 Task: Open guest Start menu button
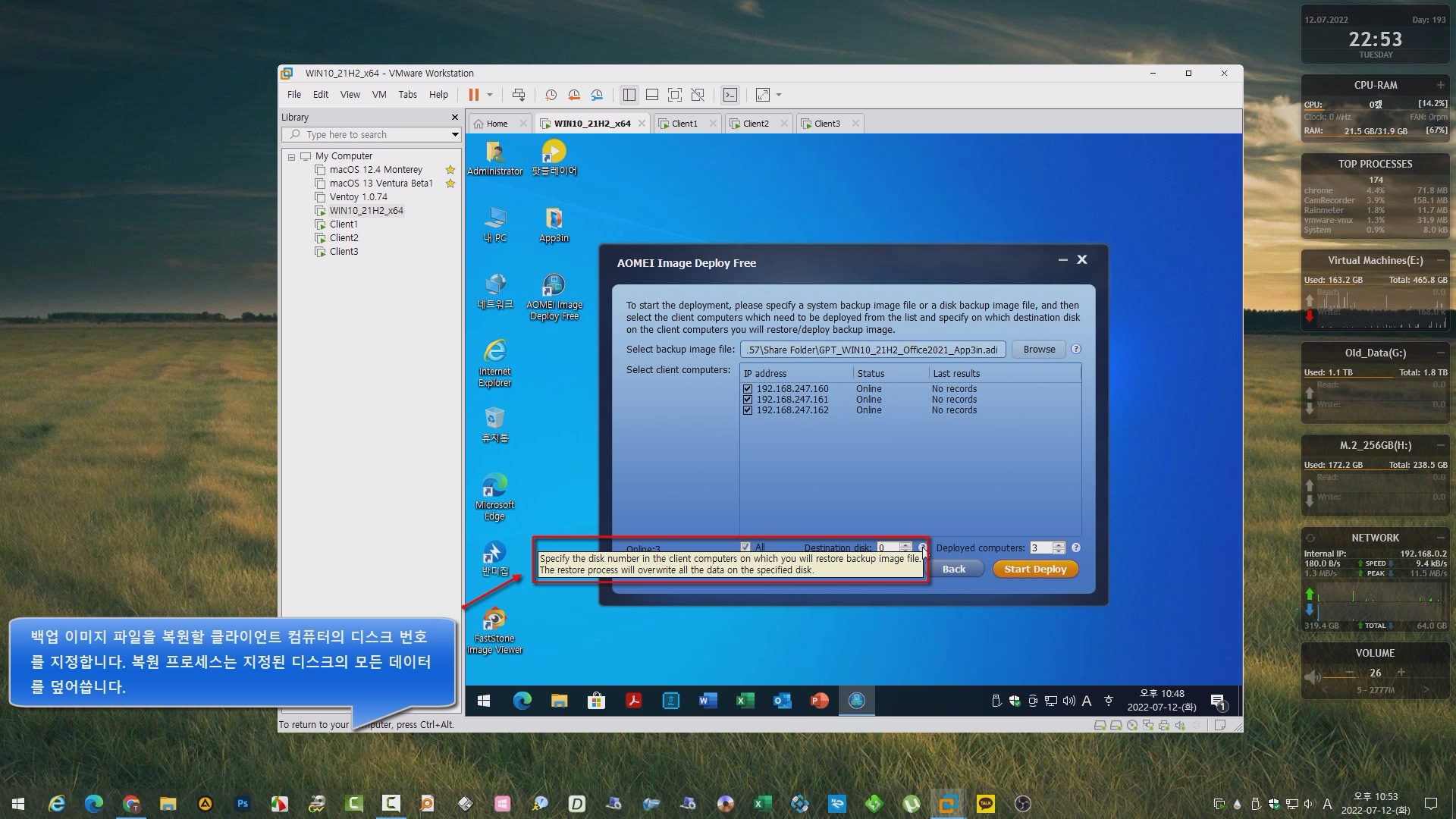click(484, 701)
